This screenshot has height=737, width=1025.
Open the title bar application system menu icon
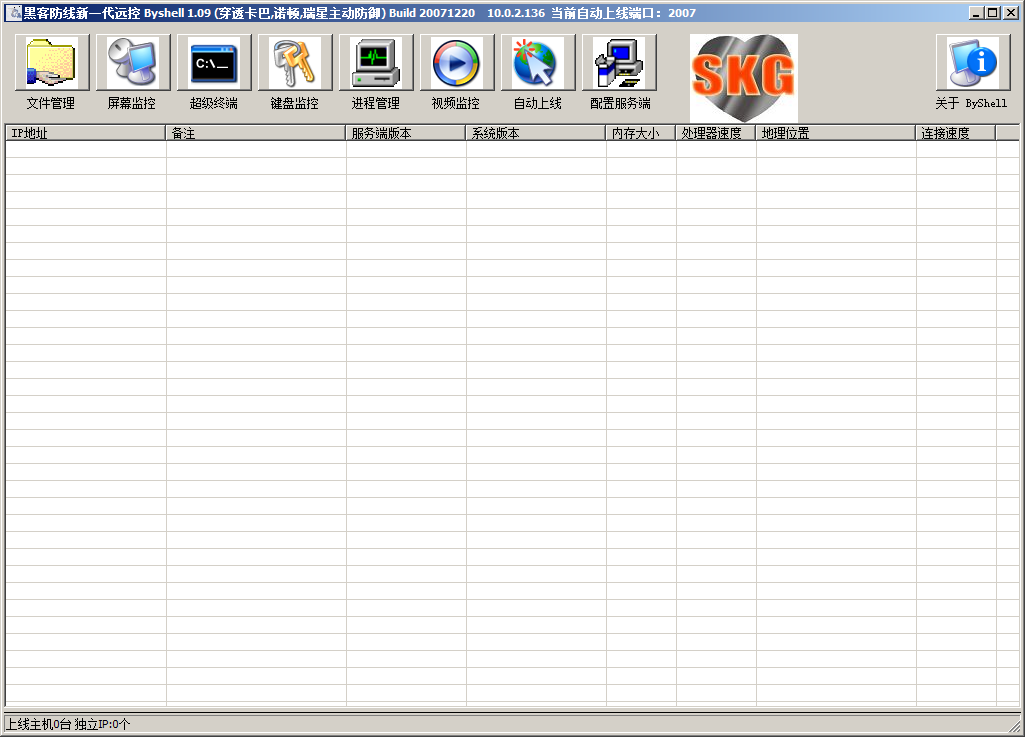click(14, 13)
